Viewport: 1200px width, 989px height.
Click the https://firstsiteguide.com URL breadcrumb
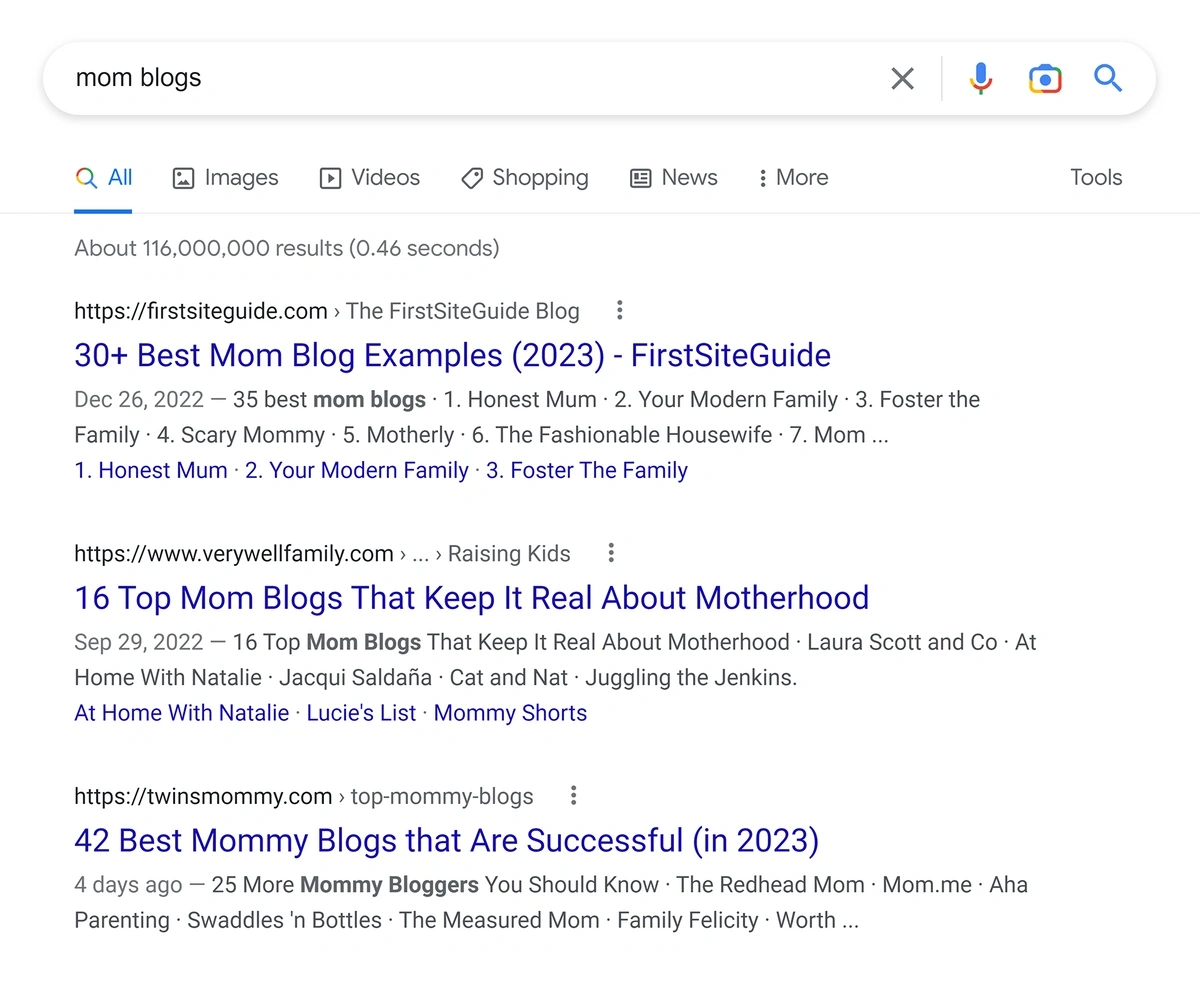(x=201, y=311)
